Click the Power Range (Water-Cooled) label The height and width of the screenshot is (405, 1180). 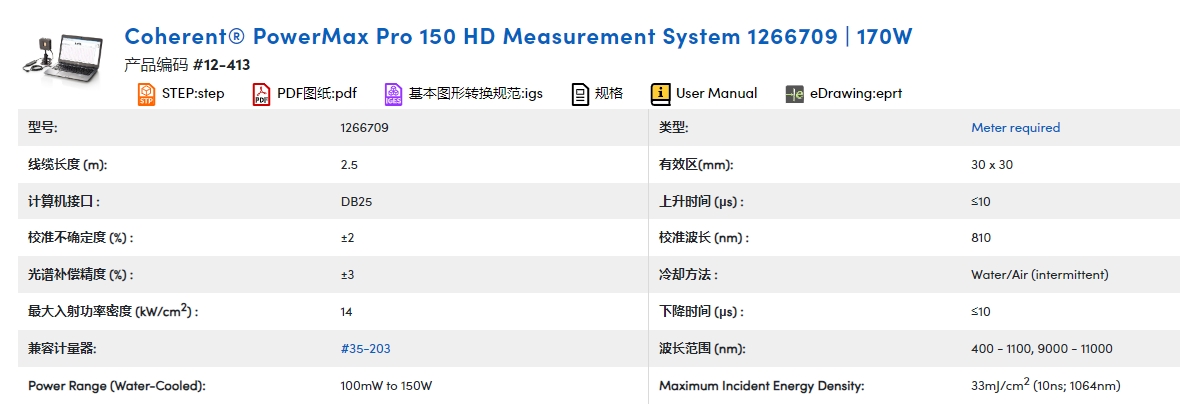[x=117, y=385]
